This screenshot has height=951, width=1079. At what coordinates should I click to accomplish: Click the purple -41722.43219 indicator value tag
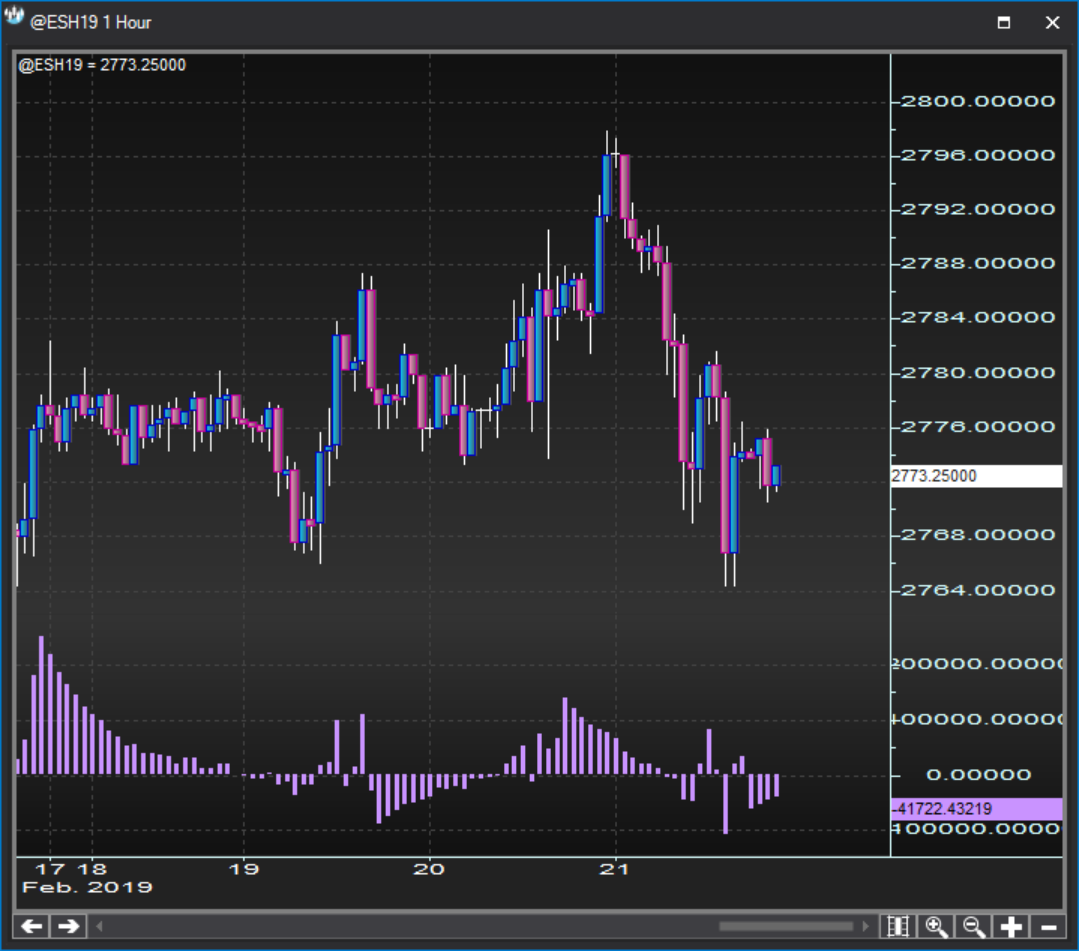coord(976,809)
